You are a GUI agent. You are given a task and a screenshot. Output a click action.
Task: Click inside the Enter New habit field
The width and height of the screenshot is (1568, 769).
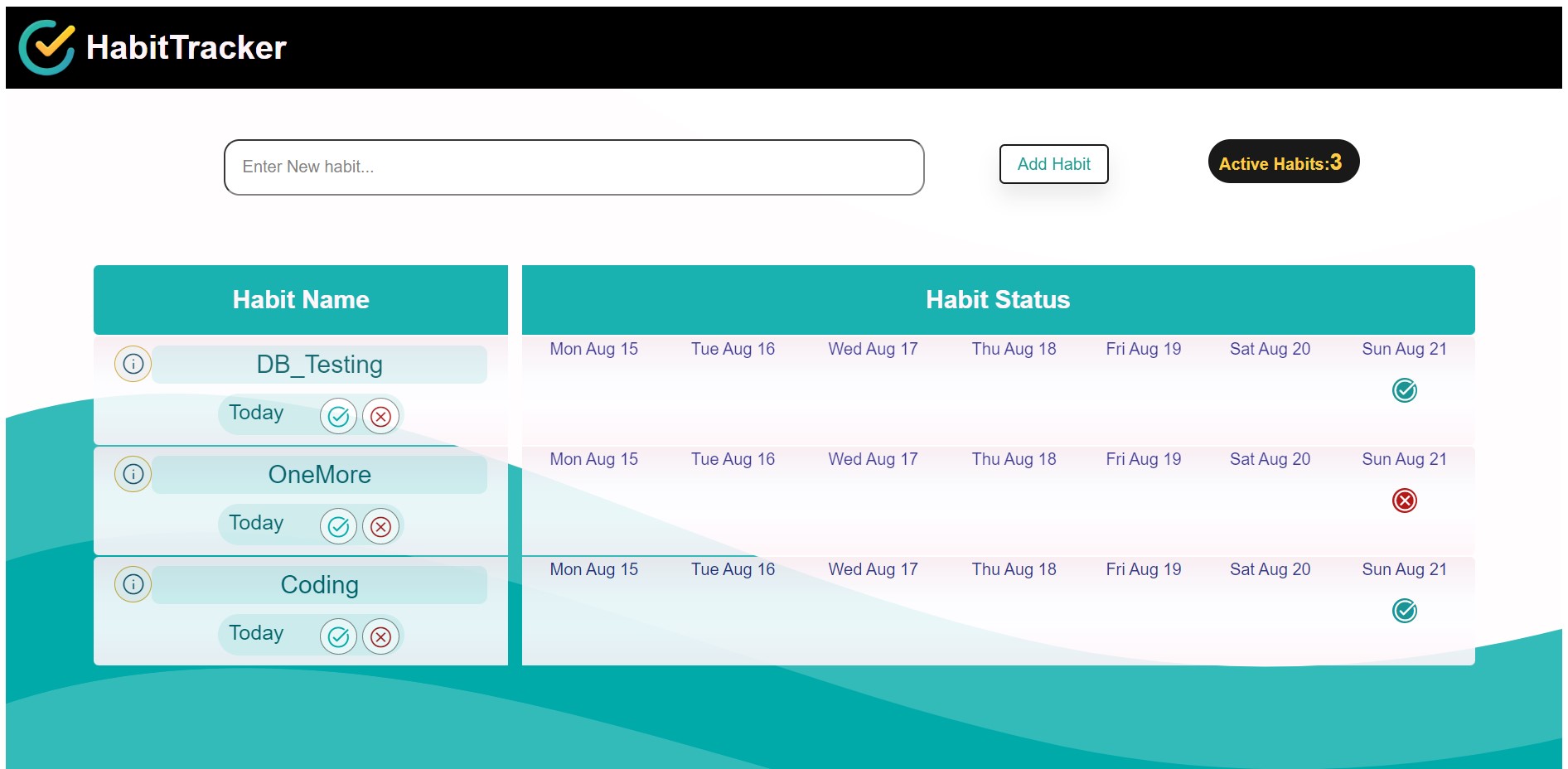(573, 167)
